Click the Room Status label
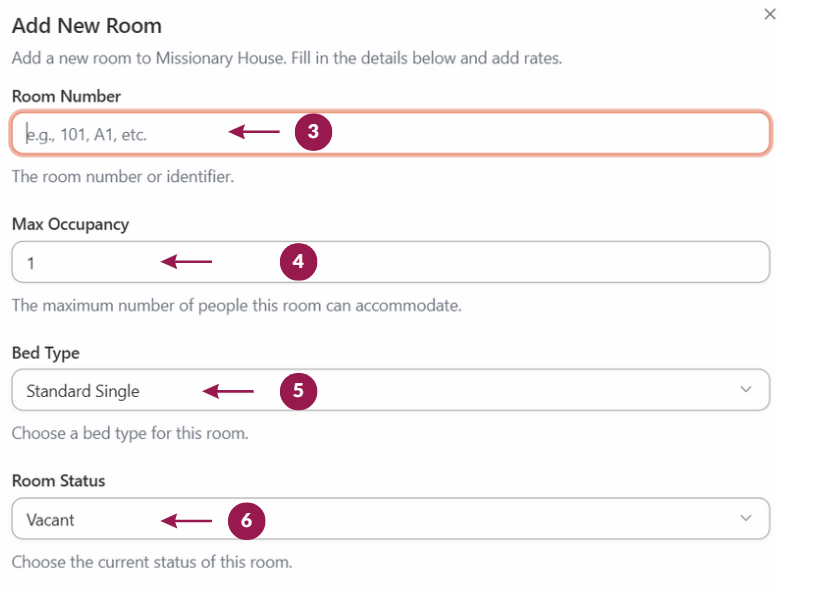This screenshot has width=818, height=593. click(58, 481)
